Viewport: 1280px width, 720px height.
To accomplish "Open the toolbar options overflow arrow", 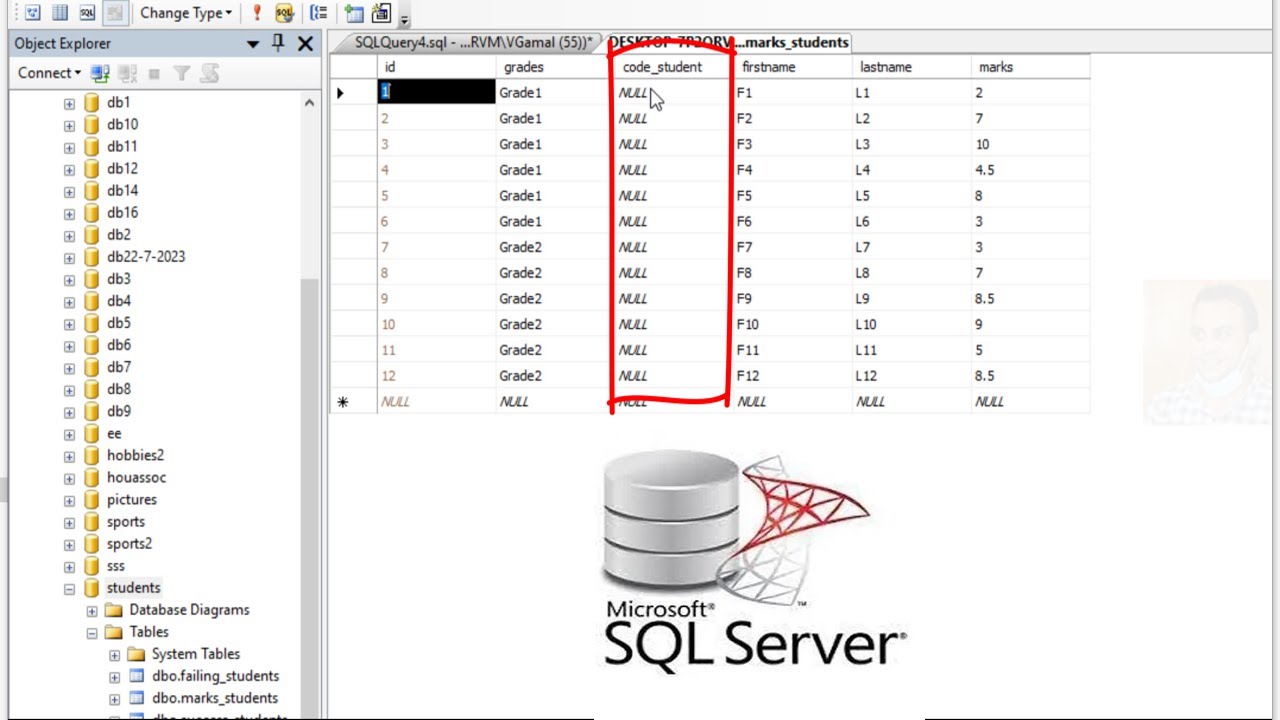I will tap(404, 18).
